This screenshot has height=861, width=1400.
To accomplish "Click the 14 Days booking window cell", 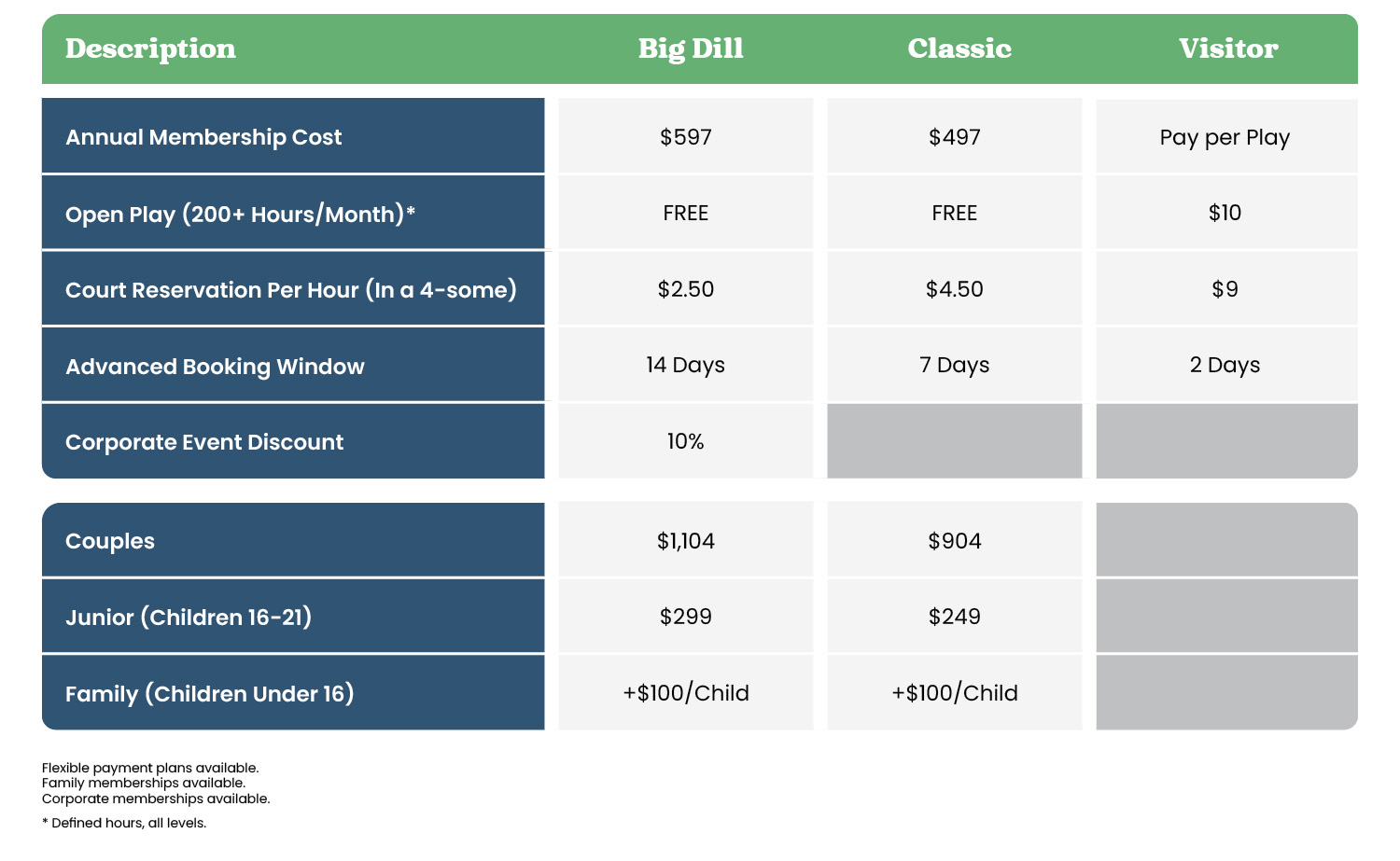I will click(685, 365).
